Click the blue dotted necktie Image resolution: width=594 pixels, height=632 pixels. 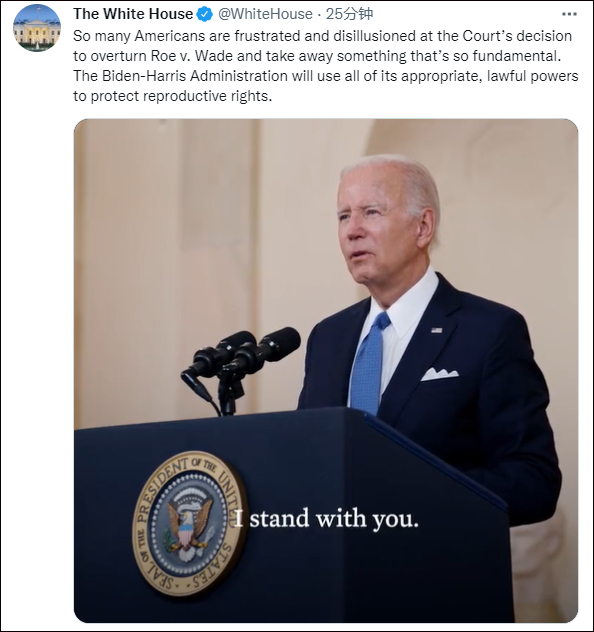point(369,363)
